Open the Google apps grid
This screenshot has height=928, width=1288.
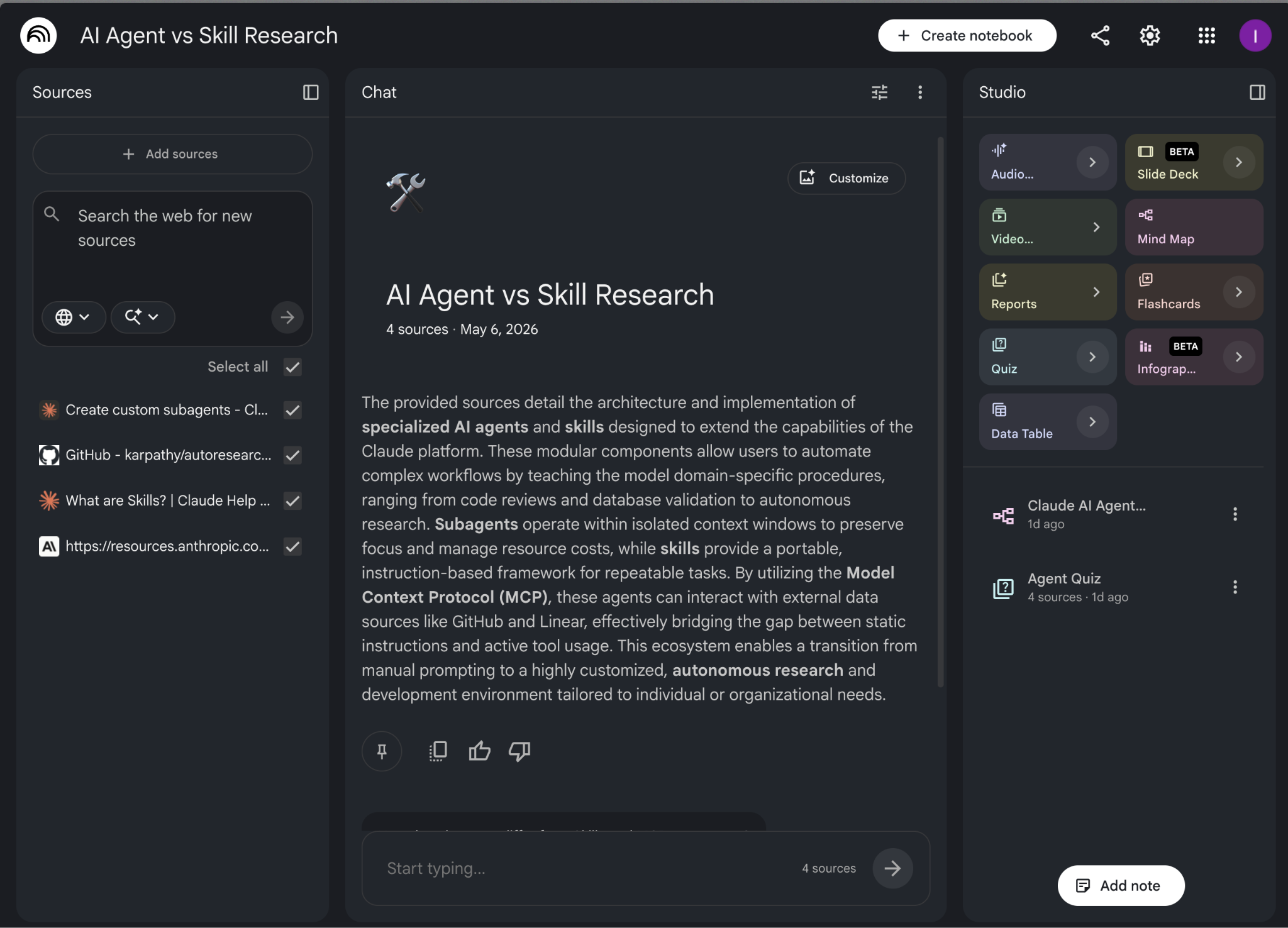point(1206,36)
